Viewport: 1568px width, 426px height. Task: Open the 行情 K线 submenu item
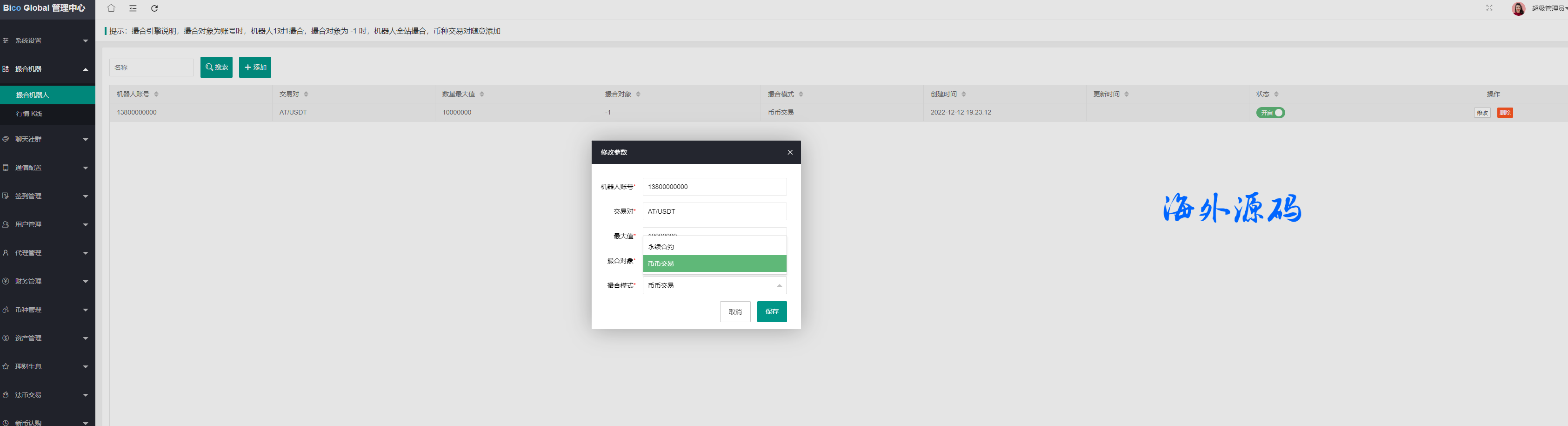(x=29, y=114)
